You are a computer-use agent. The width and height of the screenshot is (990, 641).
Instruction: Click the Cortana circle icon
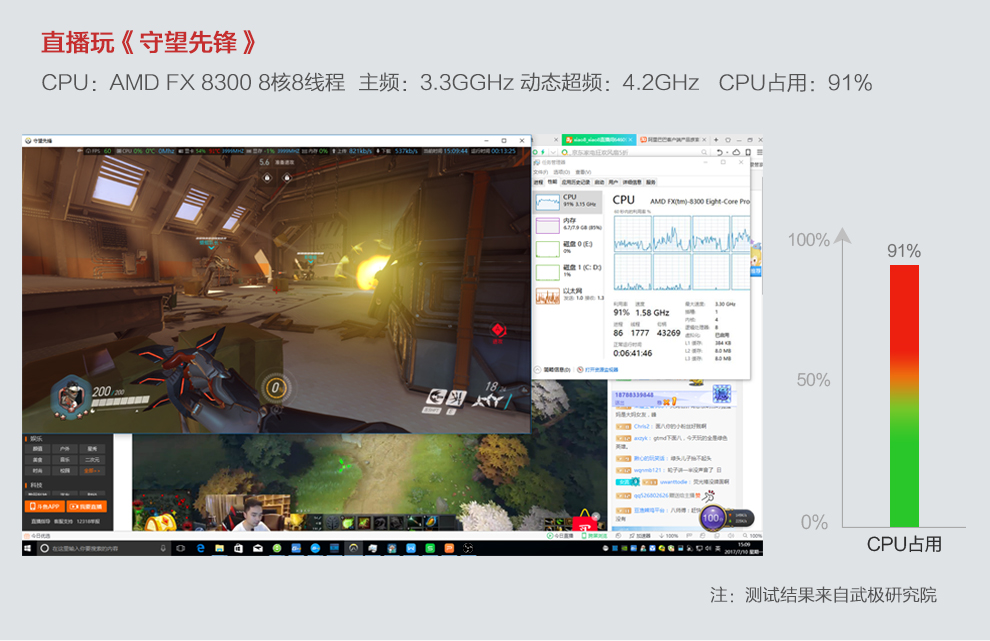[x=44, y=548]
